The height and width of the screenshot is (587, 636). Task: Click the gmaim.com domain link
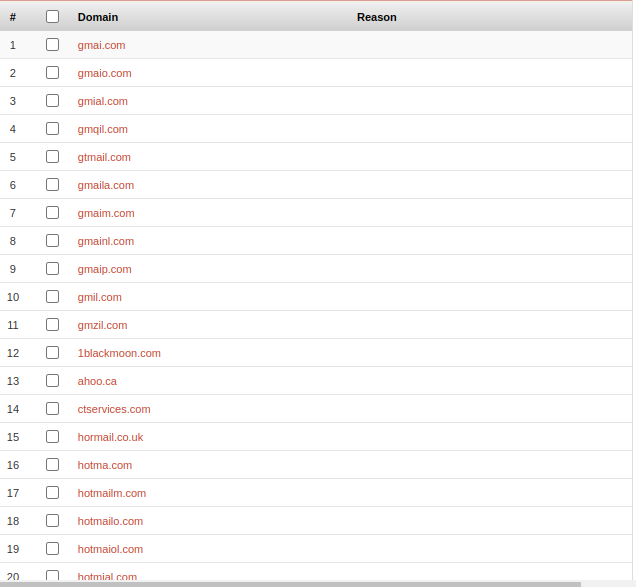click(x=106, y=213)
